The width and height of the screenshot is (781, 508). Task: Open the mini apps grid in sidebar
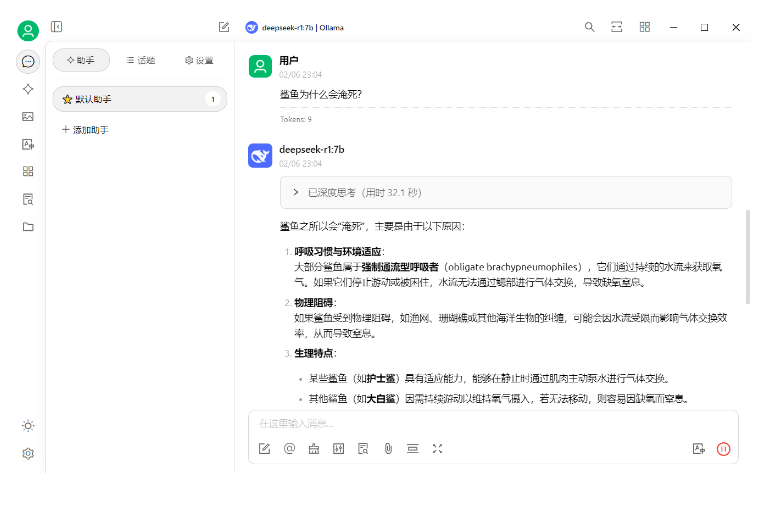(x=28, y=171)
